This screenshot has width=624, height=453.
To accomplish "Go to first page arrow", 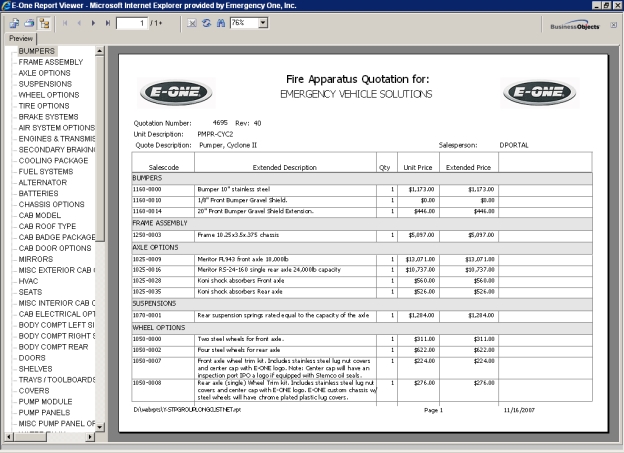I will pos(65,23).
